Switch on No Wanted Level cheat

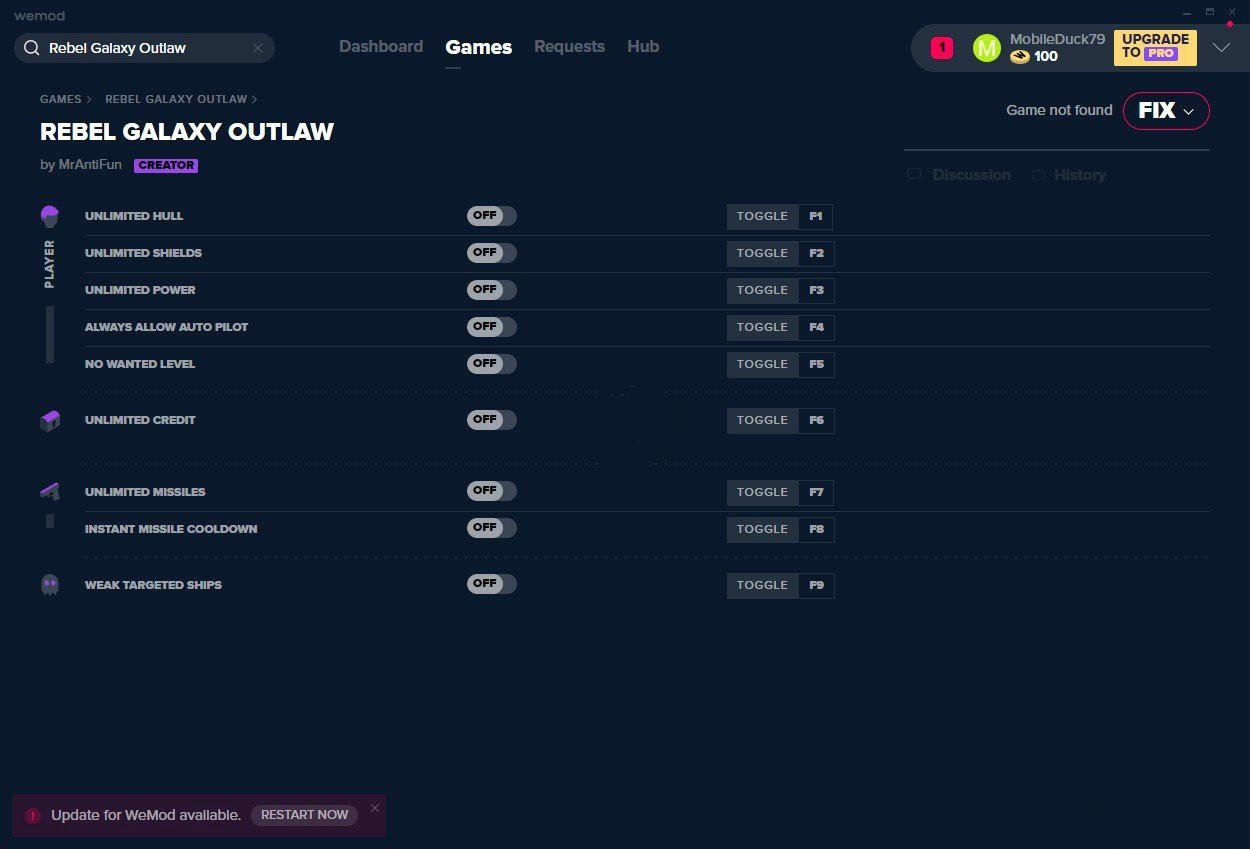click(491, 364)
